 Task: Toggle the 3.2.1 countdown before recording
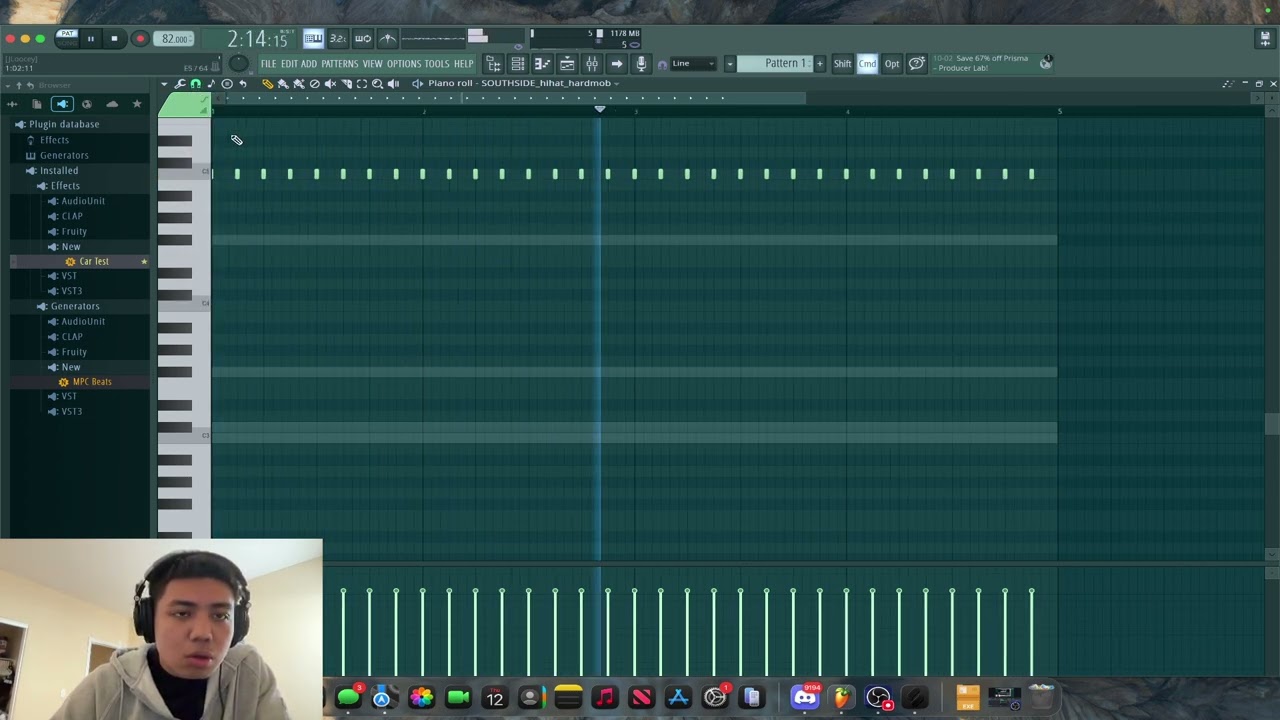tap(338, 39)
